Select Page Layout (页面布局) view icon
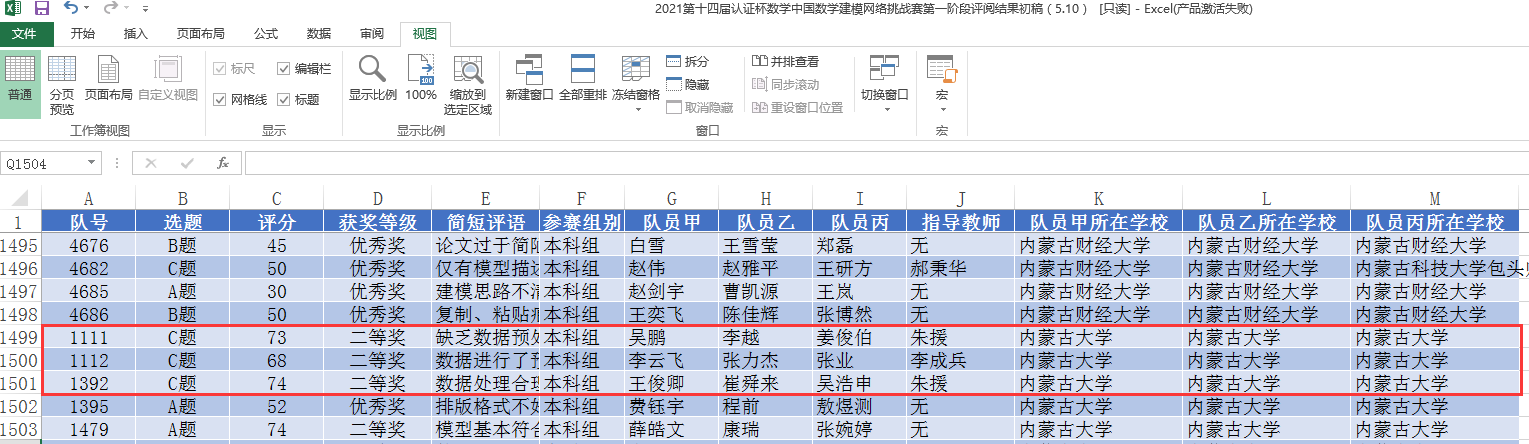Screen dimensions: 1529x444 pos(108,80)
